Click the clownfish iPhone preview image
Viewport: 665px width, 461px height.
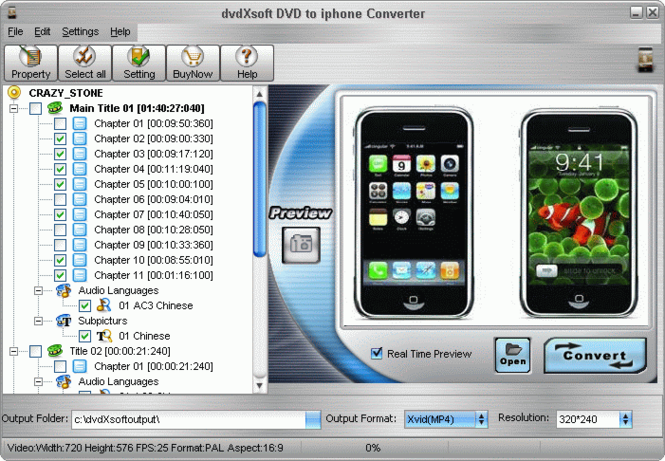tap(579, 213)
